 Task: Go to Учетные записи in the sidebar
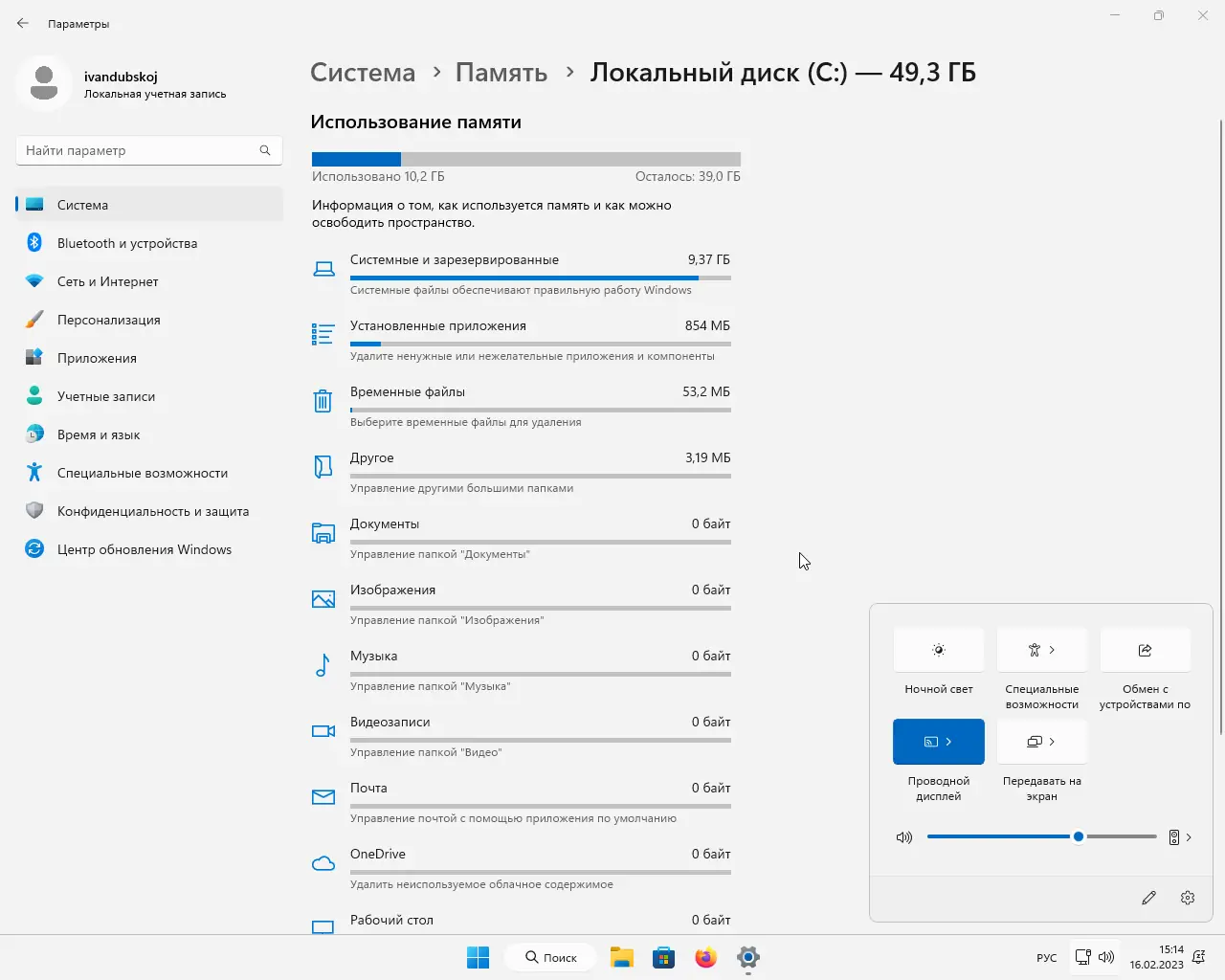click(149, 396)
